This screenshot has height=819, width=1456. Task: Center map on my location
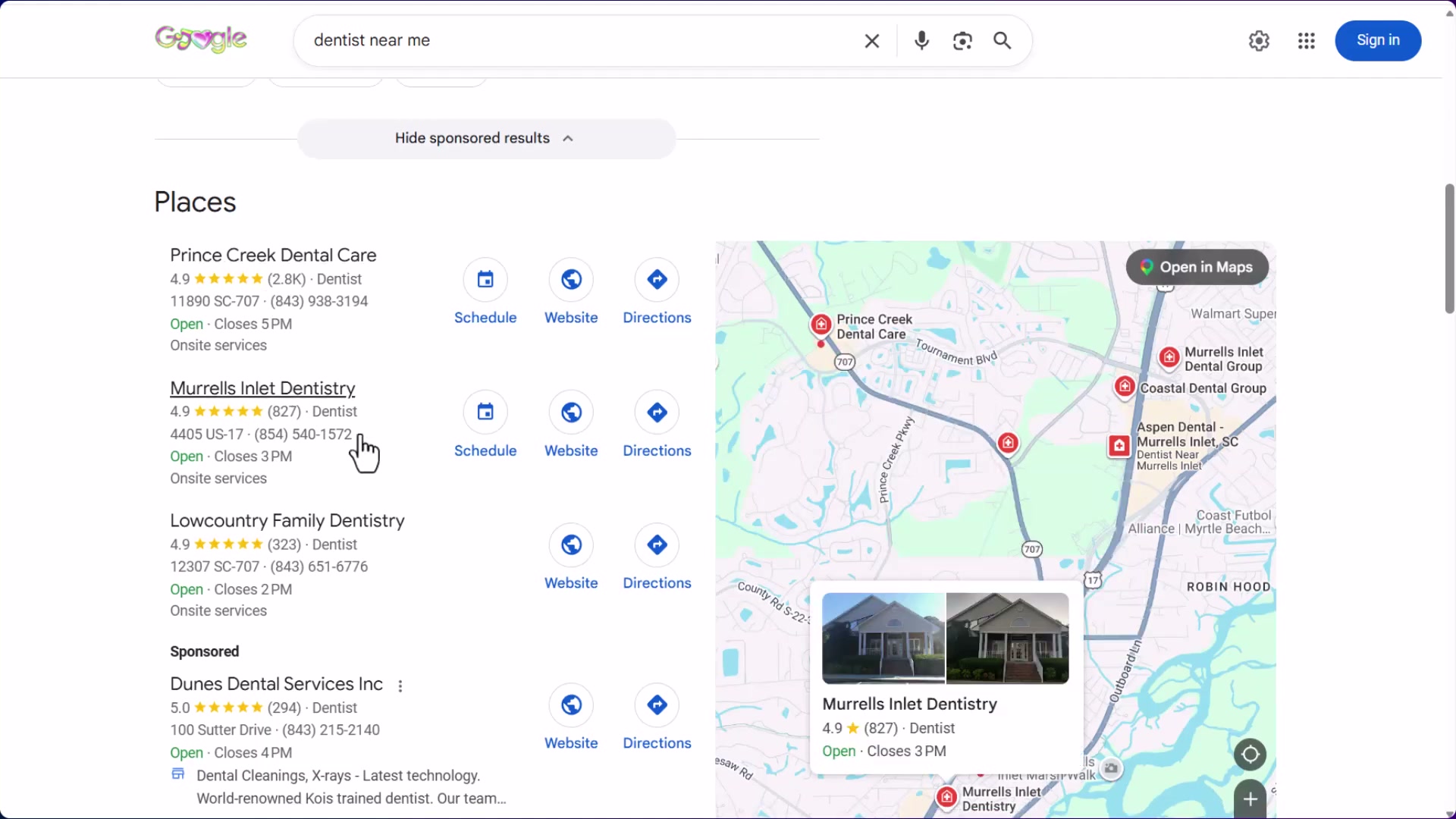coord(1250,755)
